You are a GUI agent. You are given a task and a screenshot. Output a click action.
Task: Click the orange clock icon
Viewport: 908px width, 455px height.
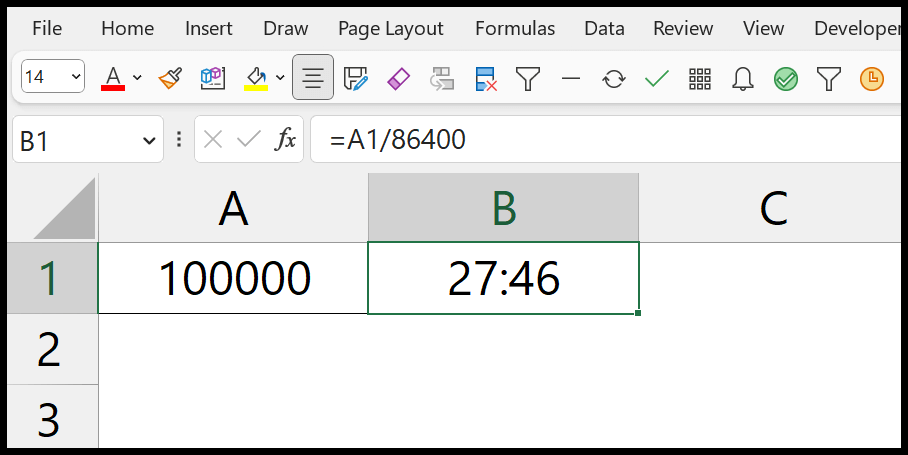click(x=872, y=79)
